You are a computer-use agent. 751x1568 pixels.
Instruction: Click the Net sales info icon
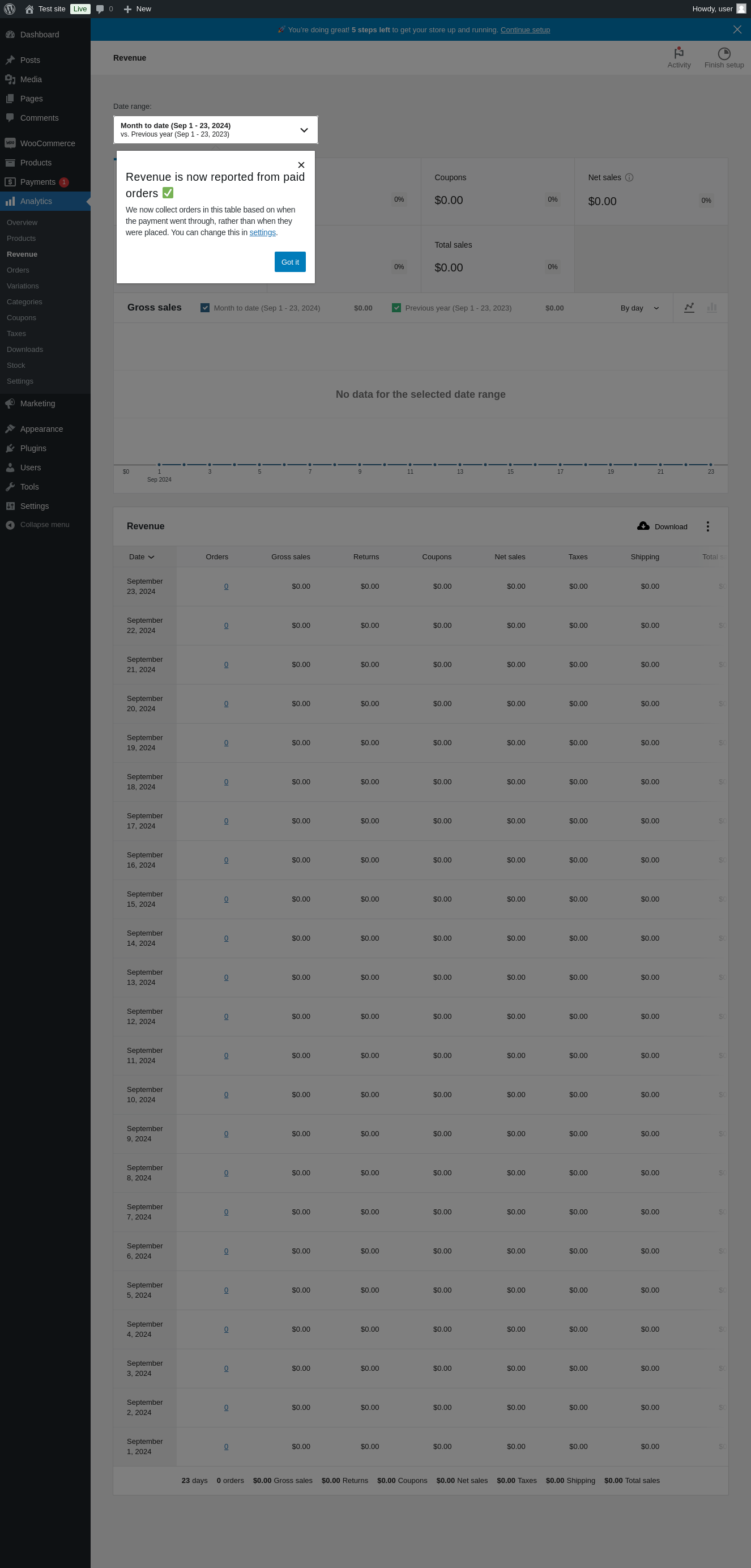pyautogui.click(x=629, y=178)
